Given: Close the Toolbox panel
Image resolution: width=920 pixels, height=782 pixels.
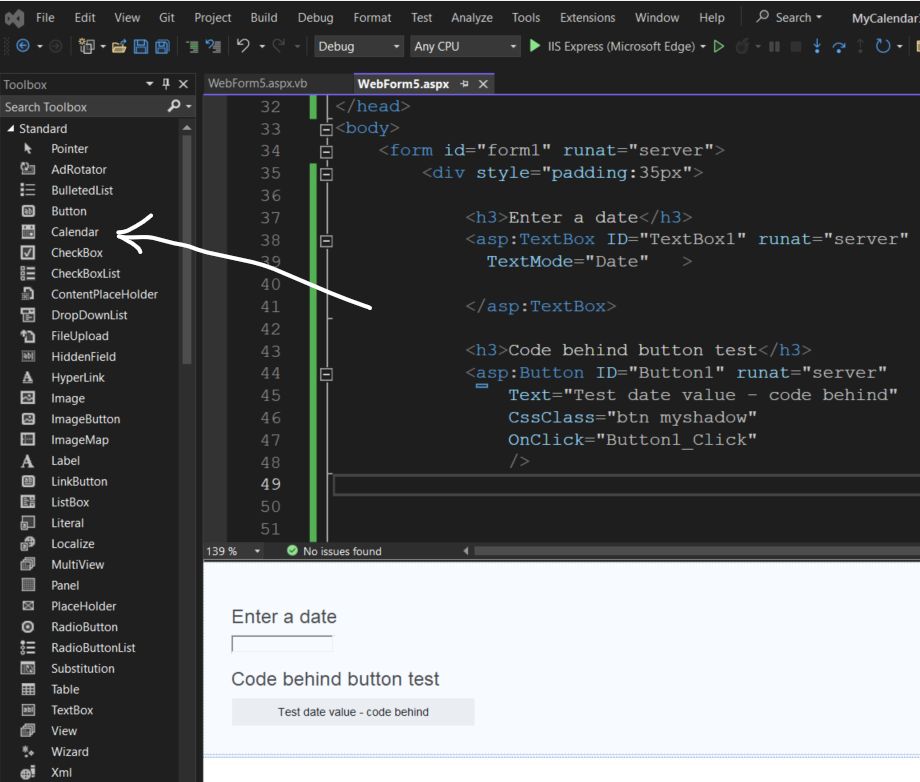Looking at the screenshot, I should click(184, 84).
